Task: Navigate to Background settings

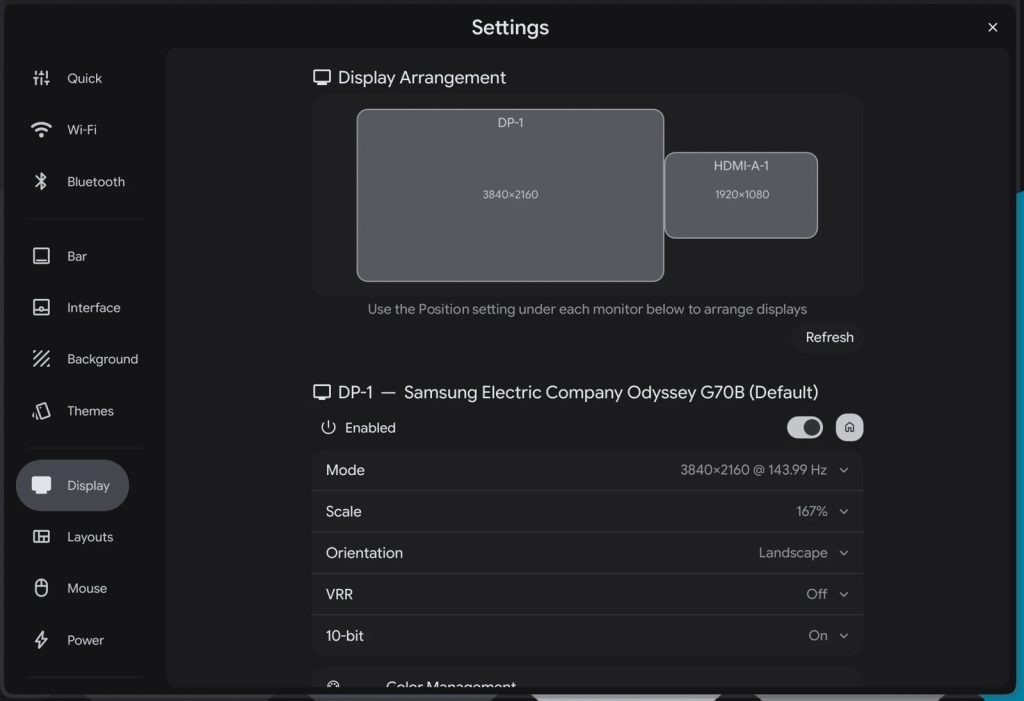Action: tap(103, 359)
